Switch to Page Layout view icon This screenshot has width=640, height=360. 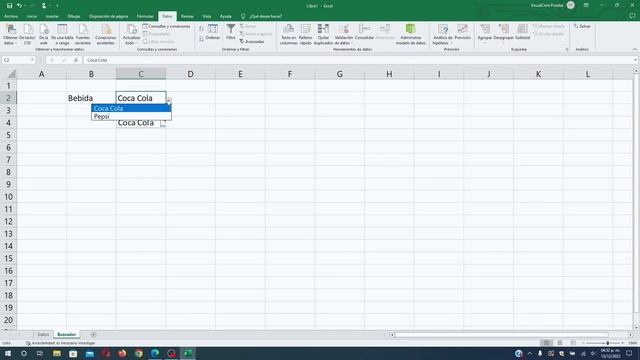coord(560,343)
